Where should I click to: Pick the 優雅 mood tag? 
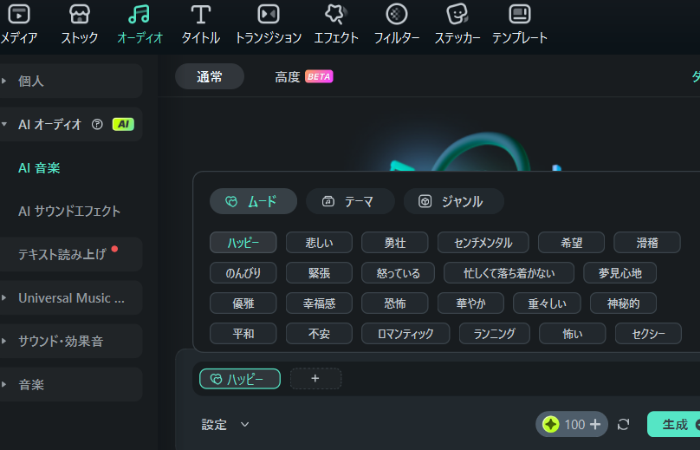coord(243,303)
